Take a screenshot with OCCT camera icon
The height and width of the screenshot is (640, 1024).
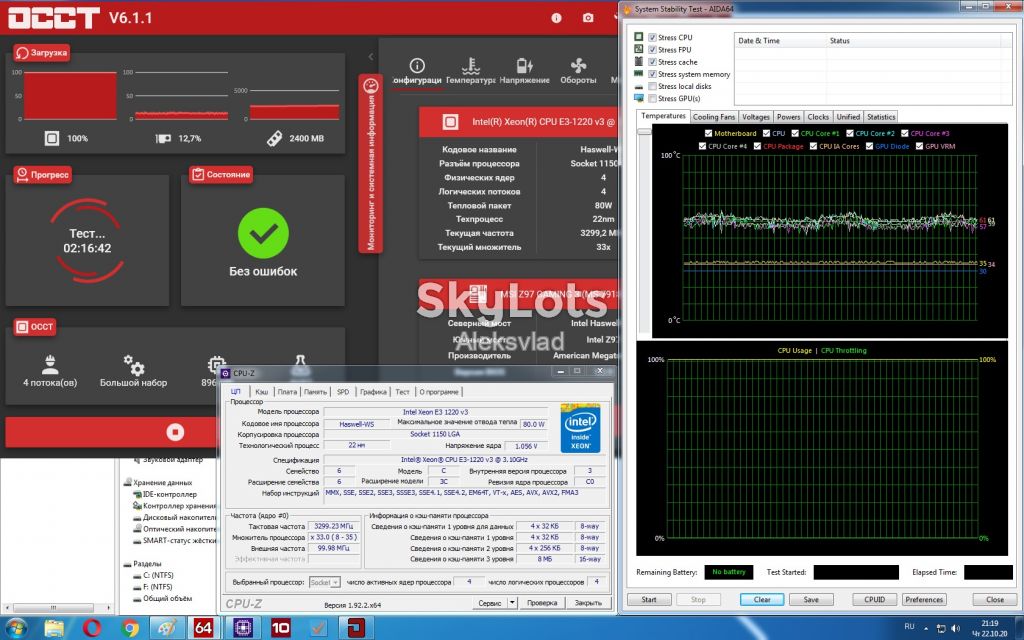pyautogui.click(x=588, y=18)
